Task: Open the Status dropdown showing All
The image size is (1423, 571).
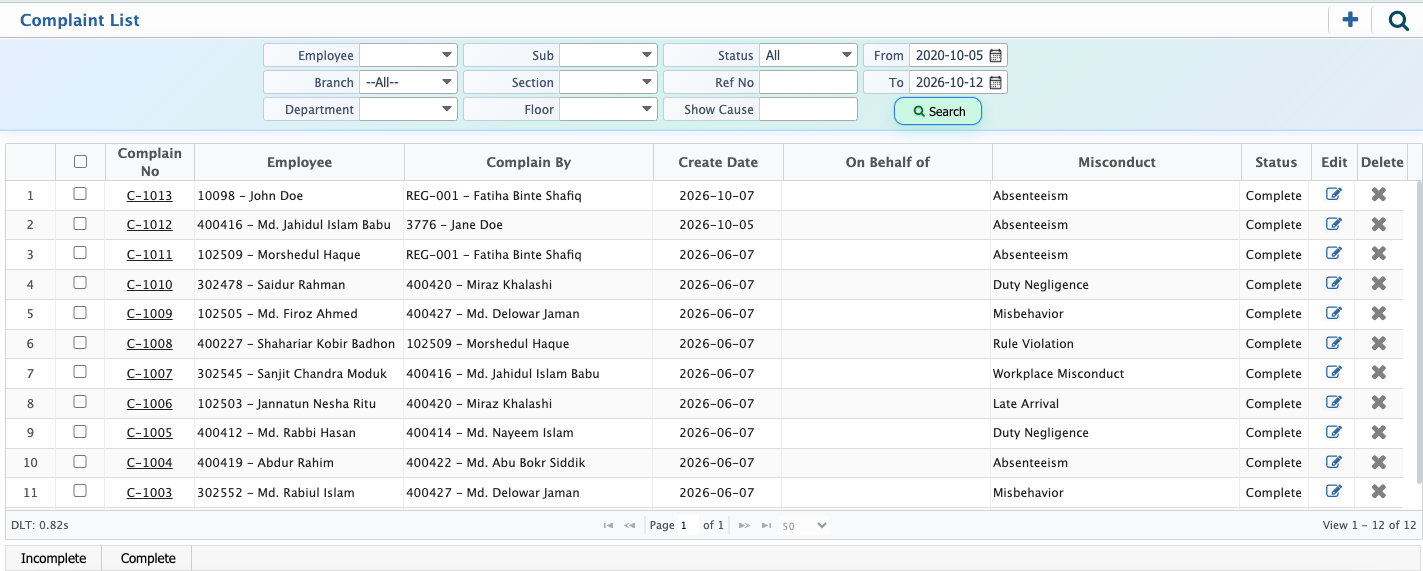Action: pyautogui.click(x=808, y=55)
